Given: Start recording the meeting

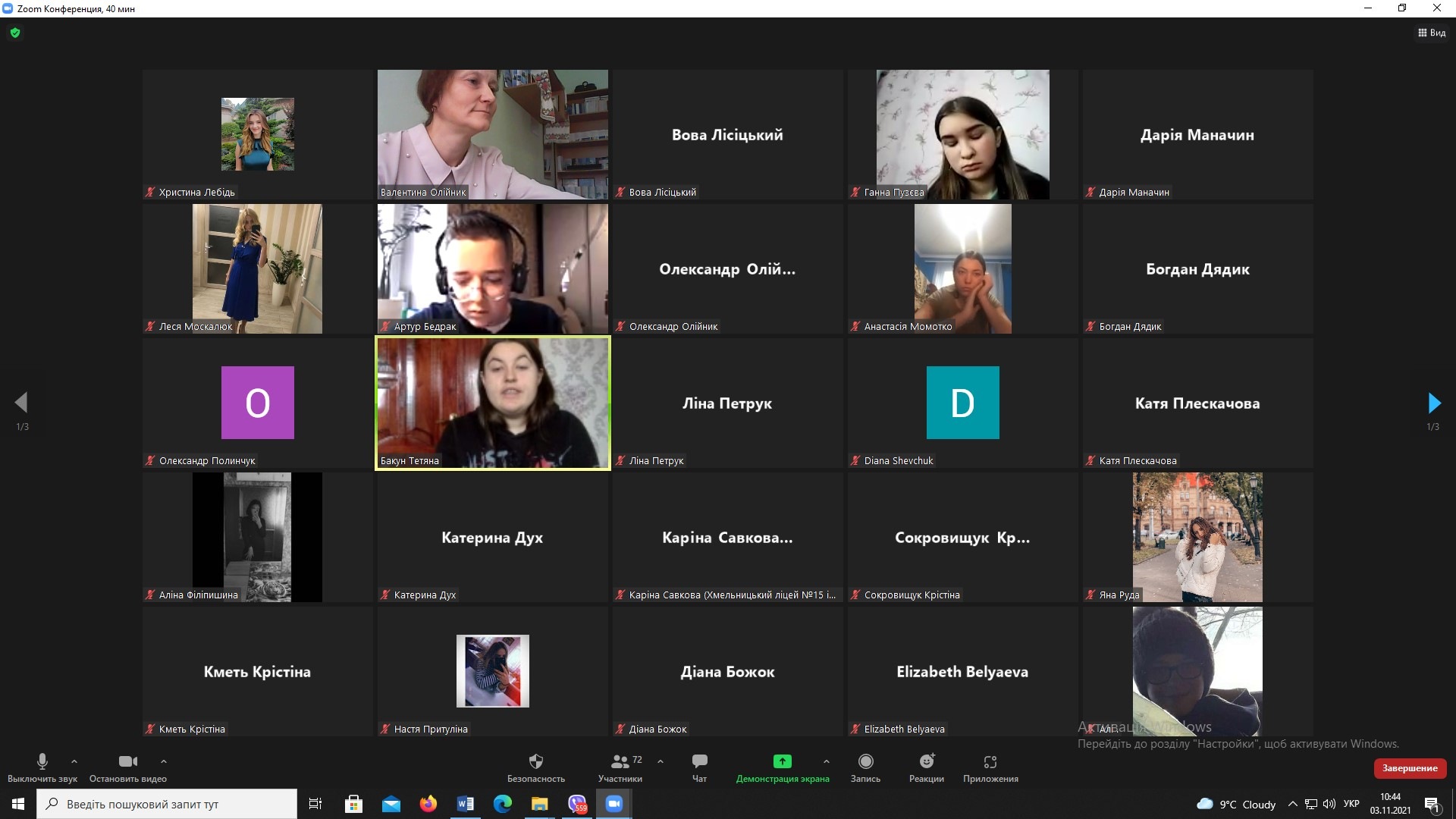Looking at the screenshot, I should [x=865, y=761].
